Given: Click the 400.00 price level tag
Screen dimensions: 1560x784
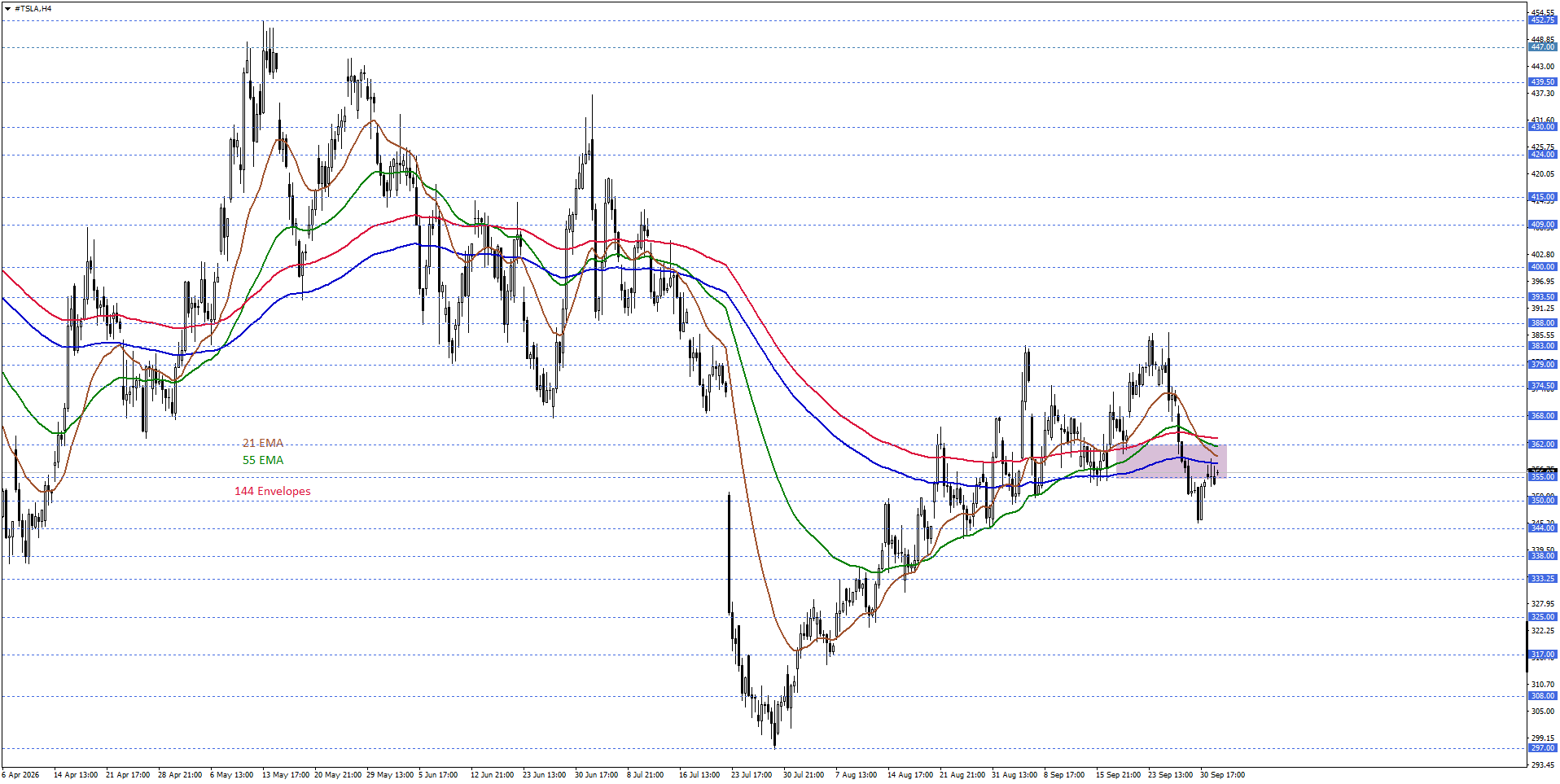Looking at the screenshot, I should (x=1542, y=267).
